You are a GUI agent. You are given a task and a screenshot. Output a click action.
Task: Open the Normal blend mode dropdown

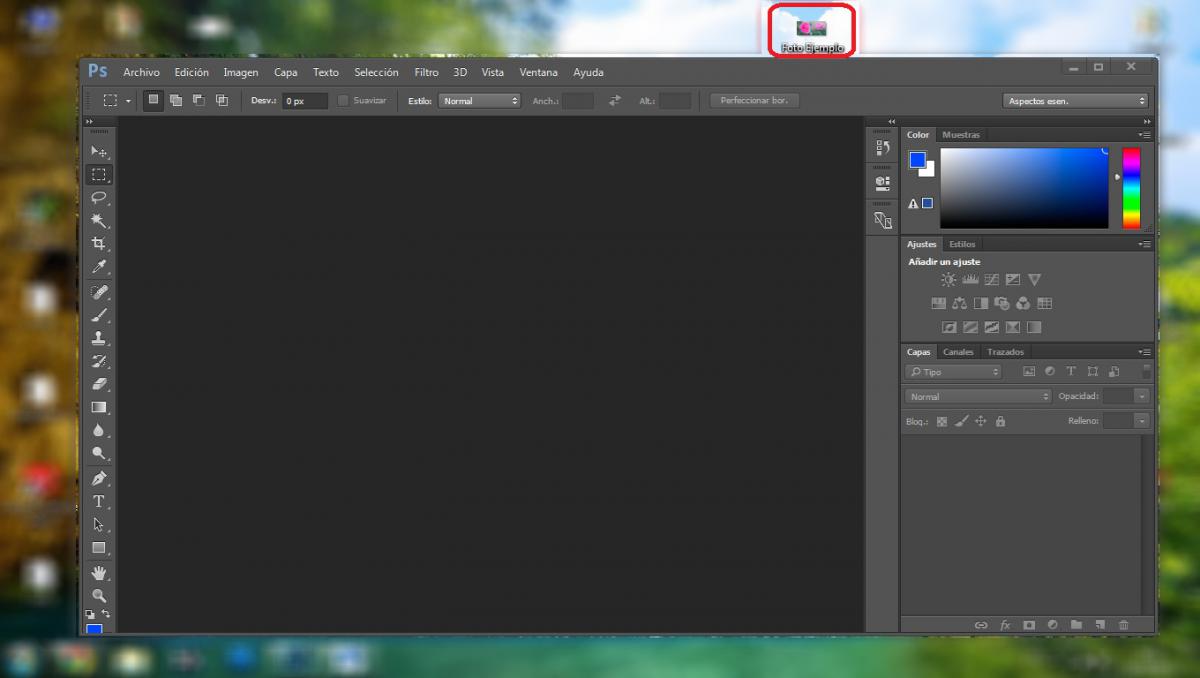coord(978,396)
